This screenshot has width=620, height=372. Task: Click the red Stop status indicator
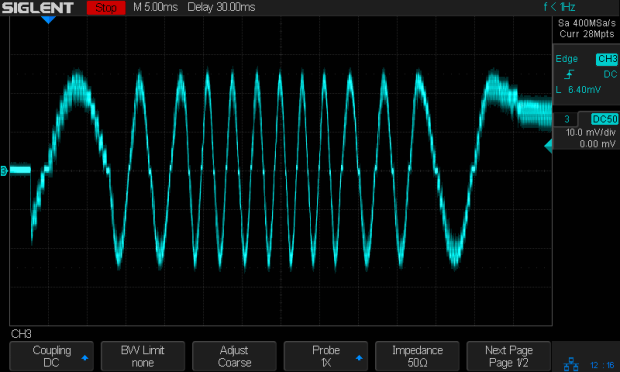[x=106, y=8]
